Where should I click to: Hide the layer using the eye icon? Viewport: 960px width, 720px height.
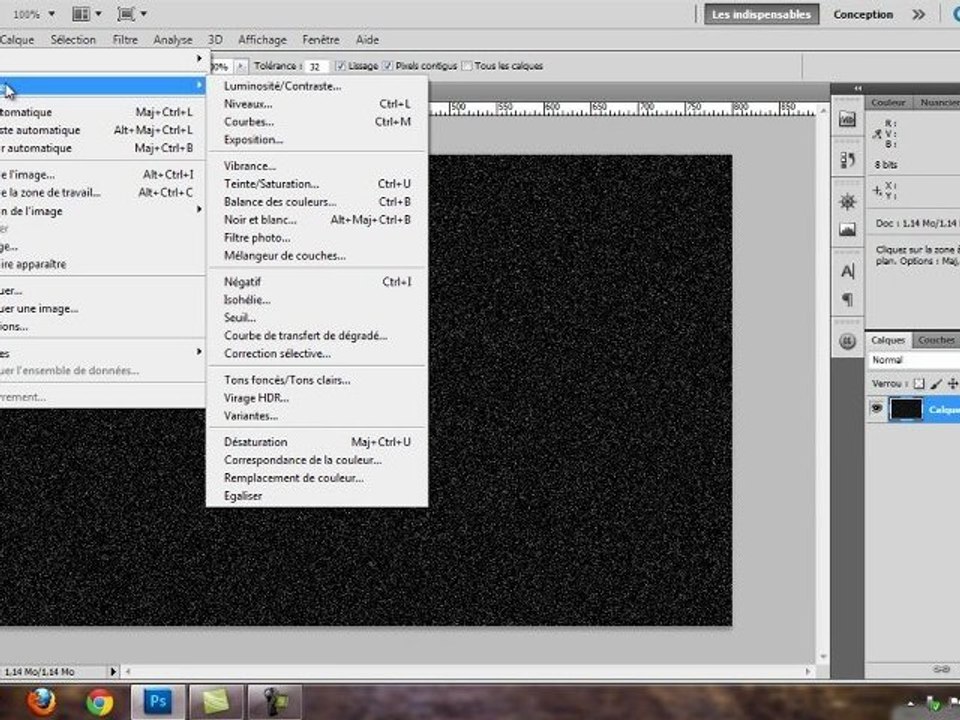[876, 408]
